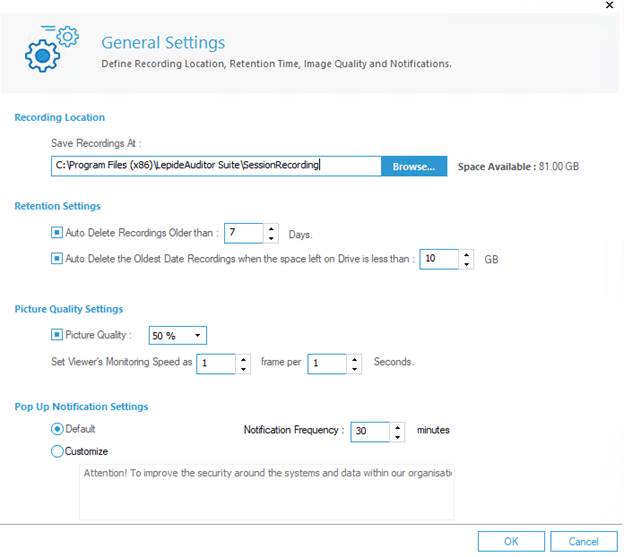Screen dimensions: 624x557
Task: Toggle the Picture Quality checkbox
Action: tap(57, 335)
